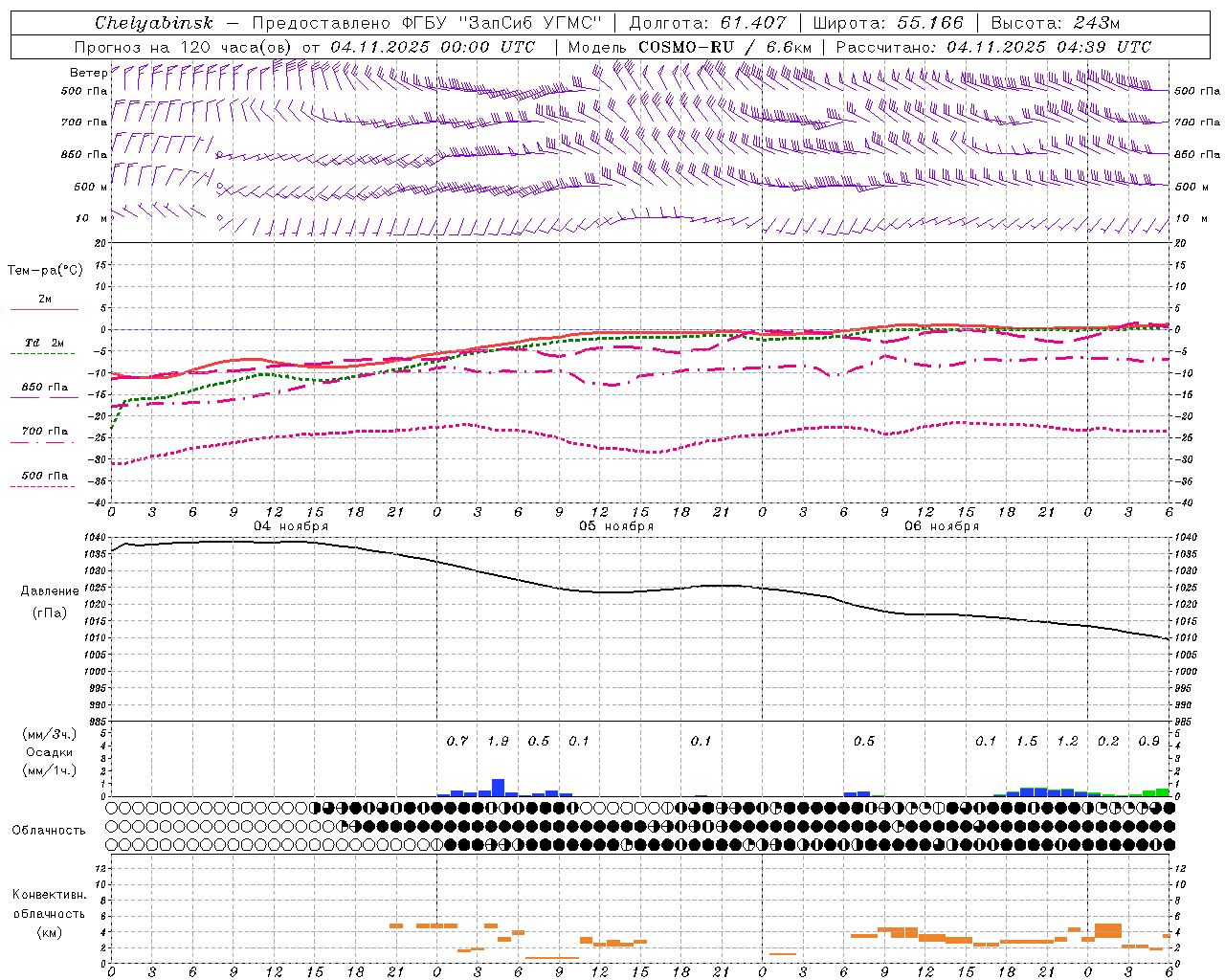Click the Ветер wind panel label

pos(88,73)
